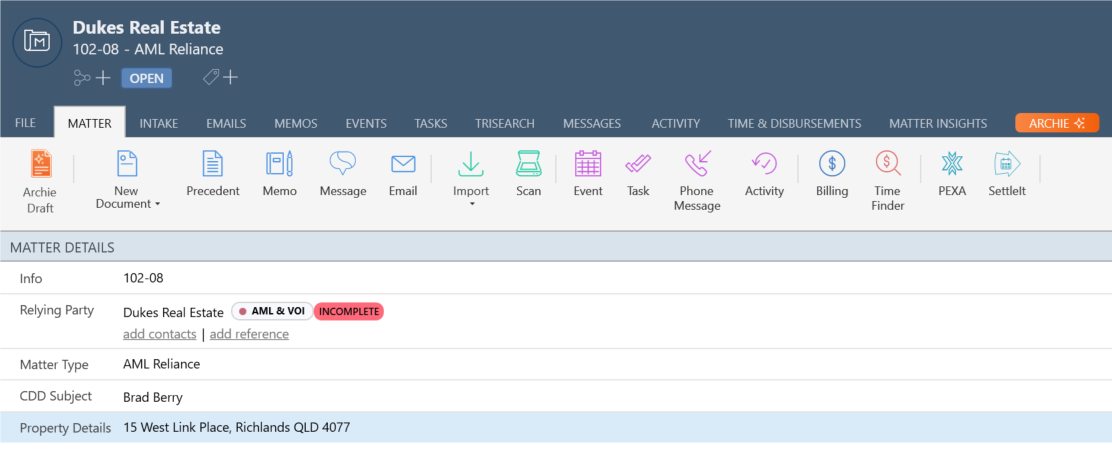Open MATTER INSIGHTS tab
The width and height of the screenshot is (1112, 456).
click(x=938, y=123)
